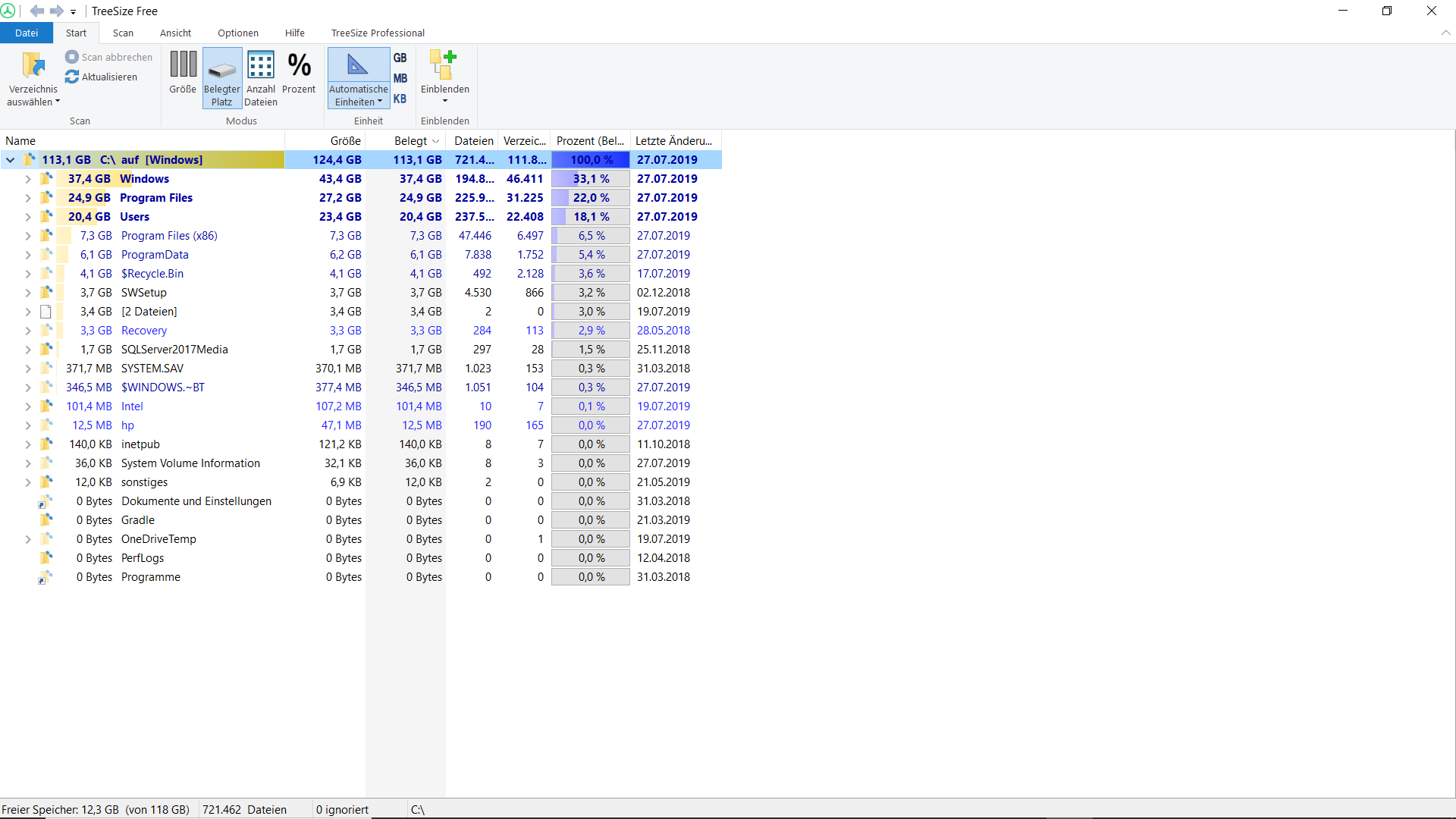
Task: Open the TreeSize Professional tab
Action: point(378,33)
